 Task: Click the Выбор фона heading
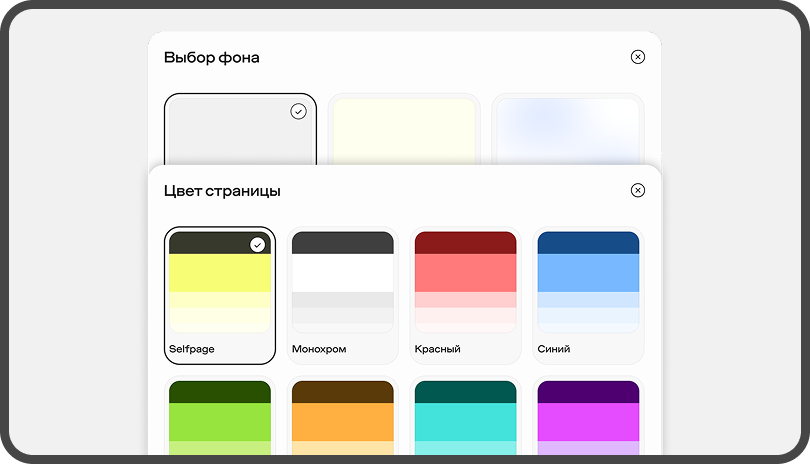(x=211, y=57)
